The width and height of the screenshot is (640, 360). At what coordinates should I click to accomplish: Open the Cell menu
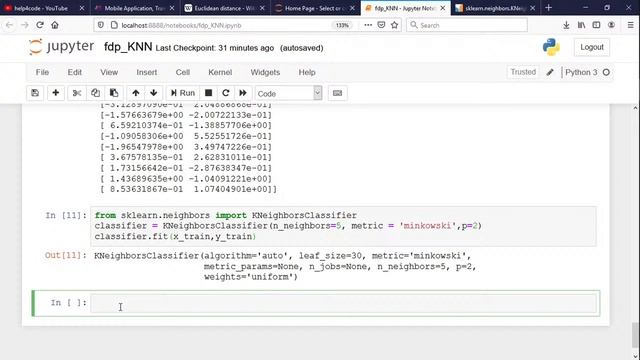(x=182, y=72)
